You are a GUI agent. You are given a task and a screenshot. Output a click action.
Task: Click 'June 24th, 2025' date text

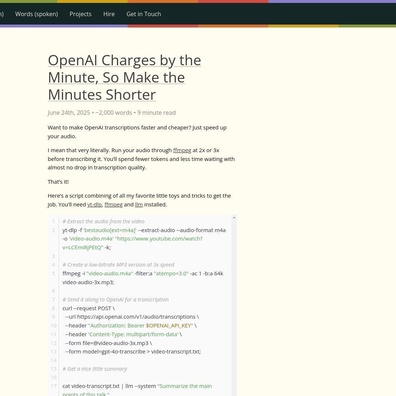(69, 113)
